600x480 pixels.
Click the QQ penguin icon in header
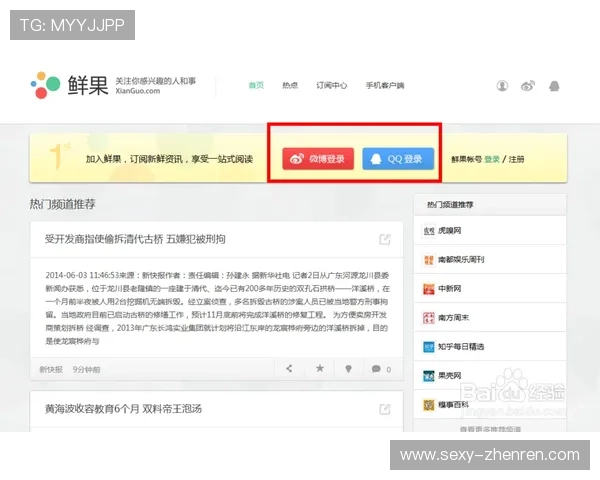pos(554,86)
